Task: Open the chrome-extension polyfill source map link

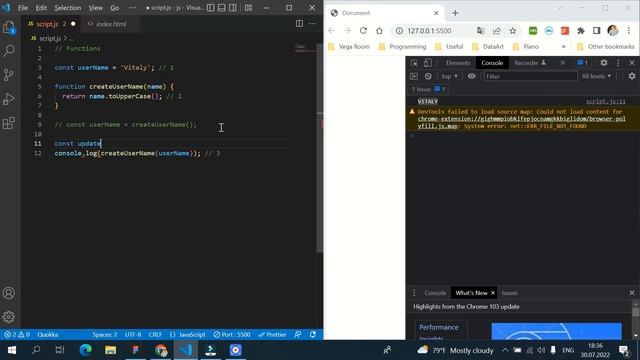Action: 521,122
